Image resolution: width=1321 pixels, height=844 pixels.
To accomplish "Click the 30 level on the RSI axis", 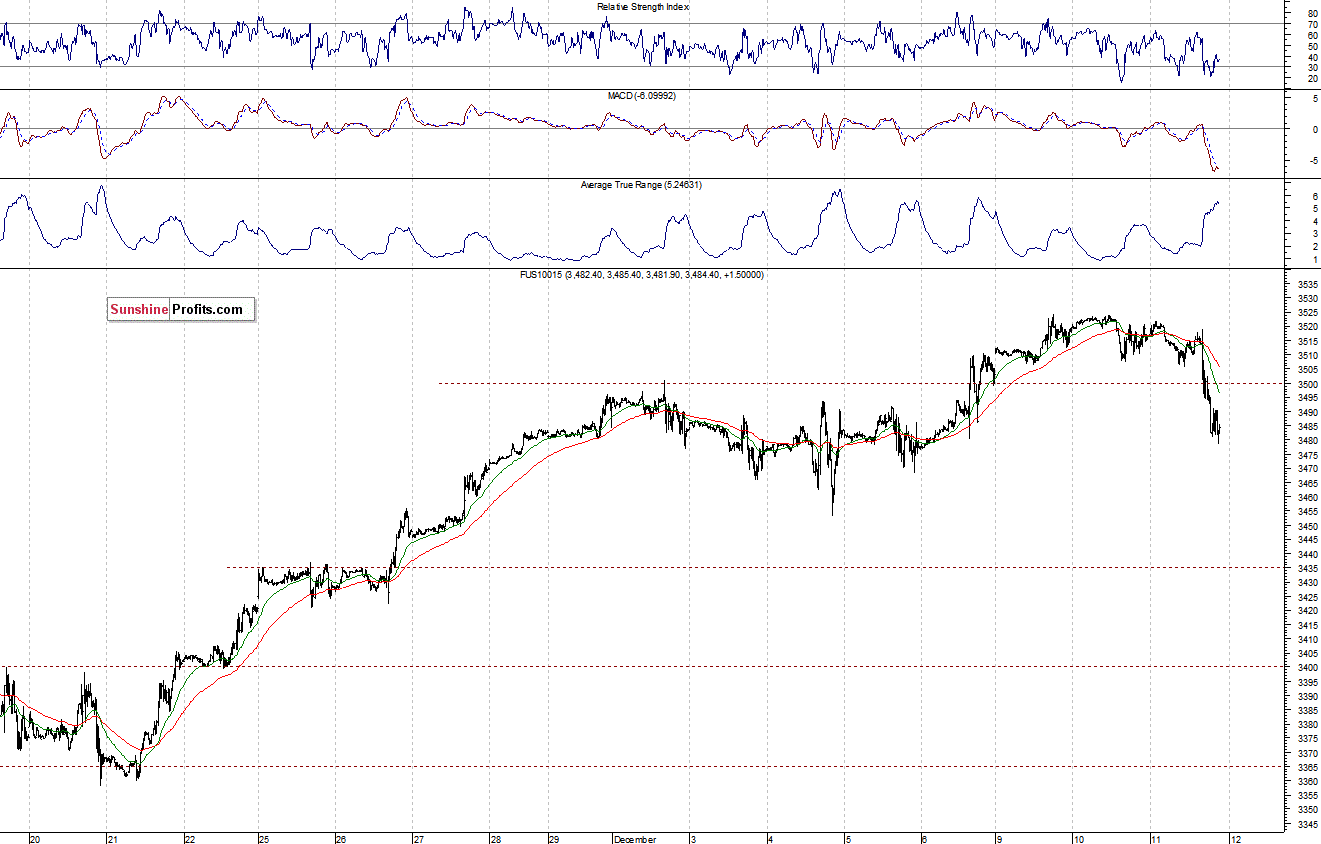I will click(1312, 69).
